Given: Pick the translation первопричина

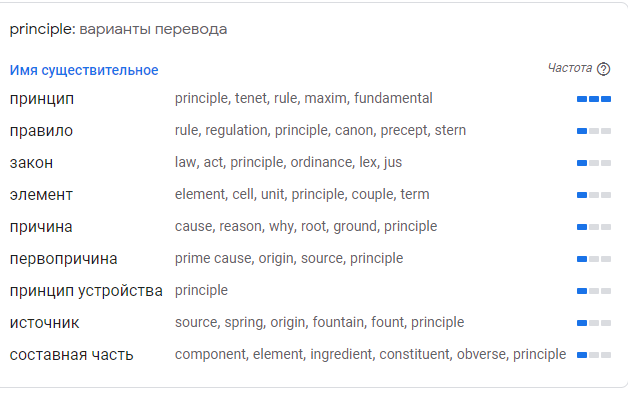Looking at the screenshot, I should click(x=63, y=259).
